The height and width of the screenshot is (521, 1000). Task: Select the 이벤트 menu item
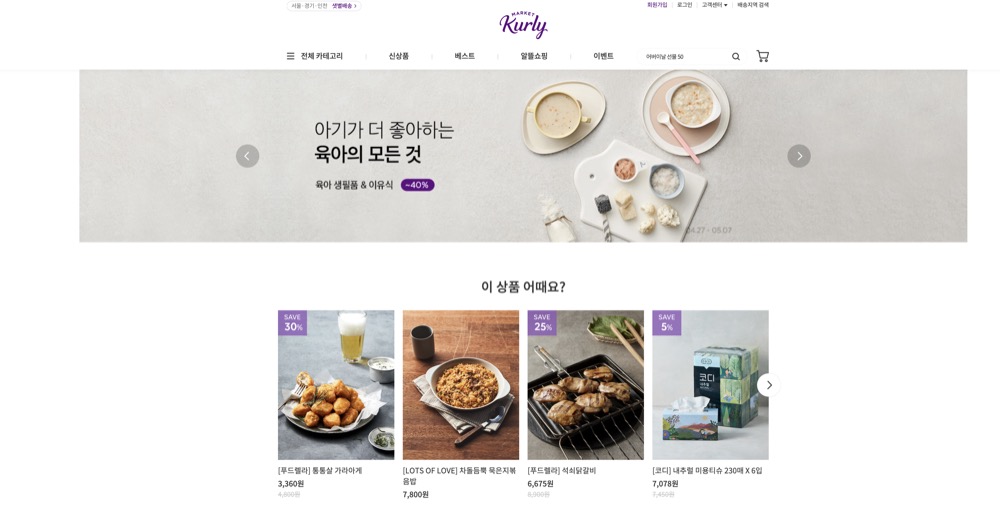pyautogui.click(x=603, y=56)
